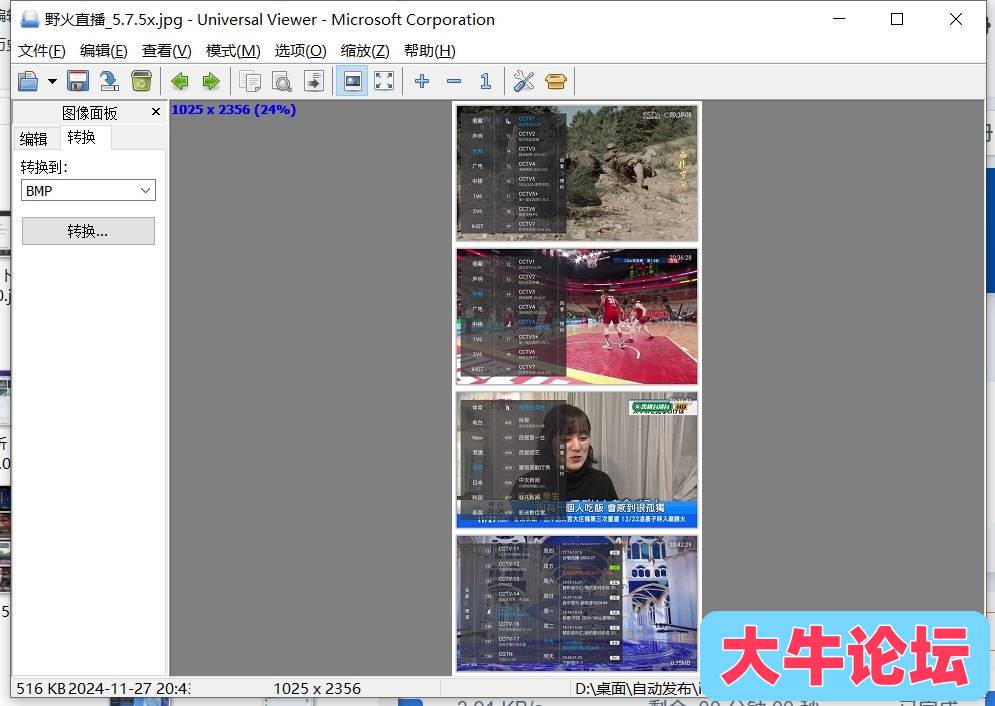This screenshot has width=995, height=706.
Task: Click the 转换到: label
Action: click(x=44, y=167)
